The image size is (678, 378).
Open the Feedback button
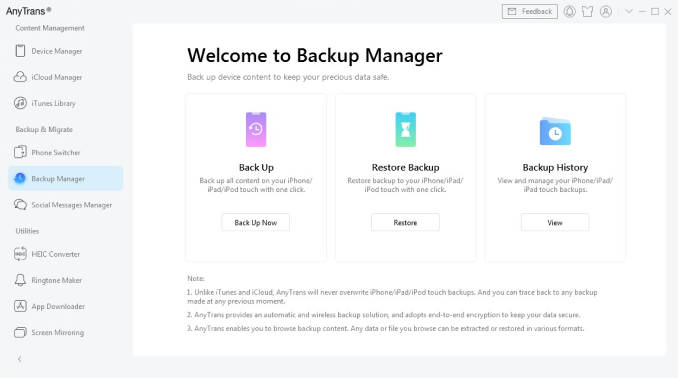(x=530, y=12)
